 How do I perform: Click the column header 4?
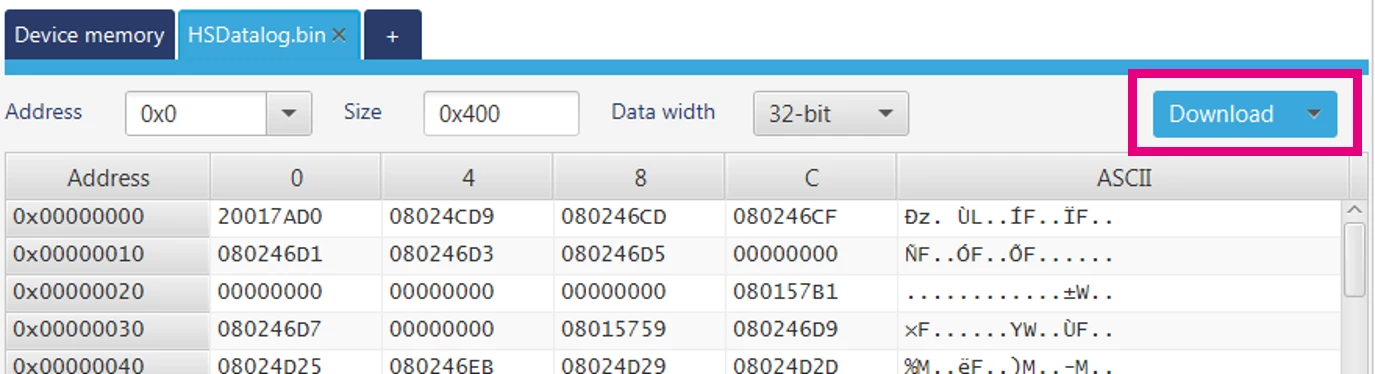coord(468,178)
